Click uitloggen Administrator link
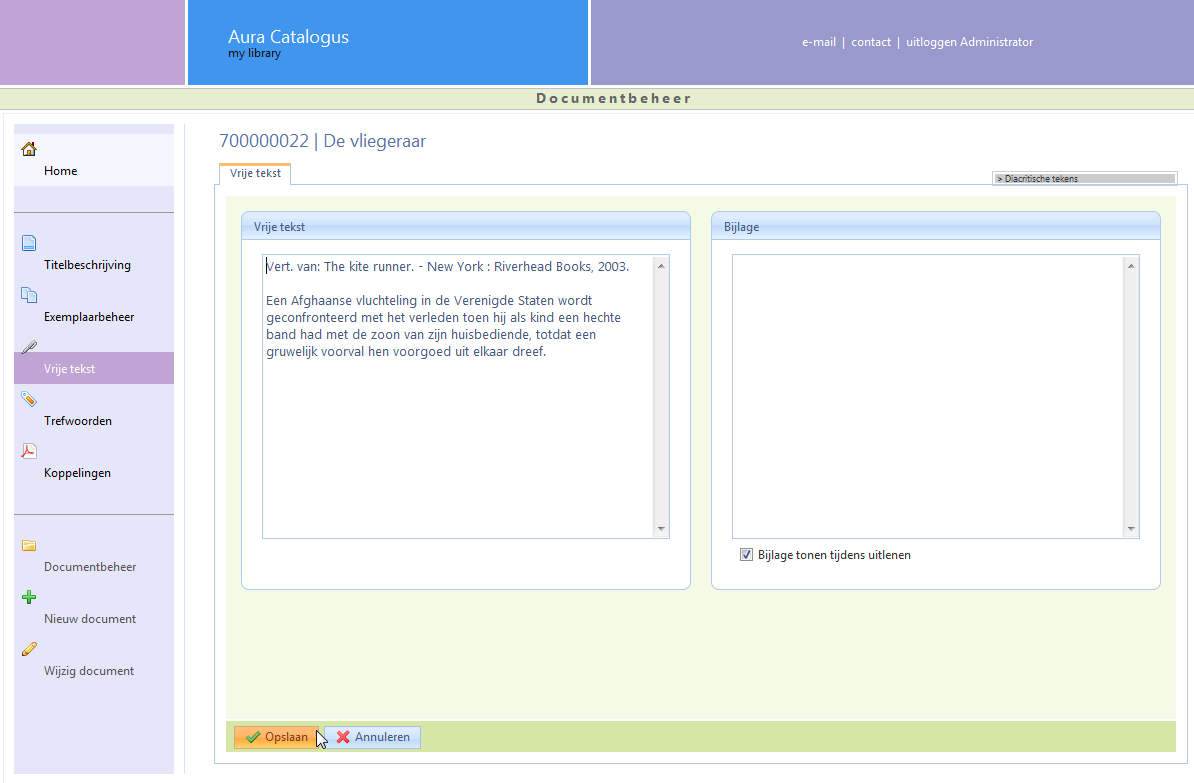The width and height of the screenshot is (1194, 783). click(x=969, y=42)
